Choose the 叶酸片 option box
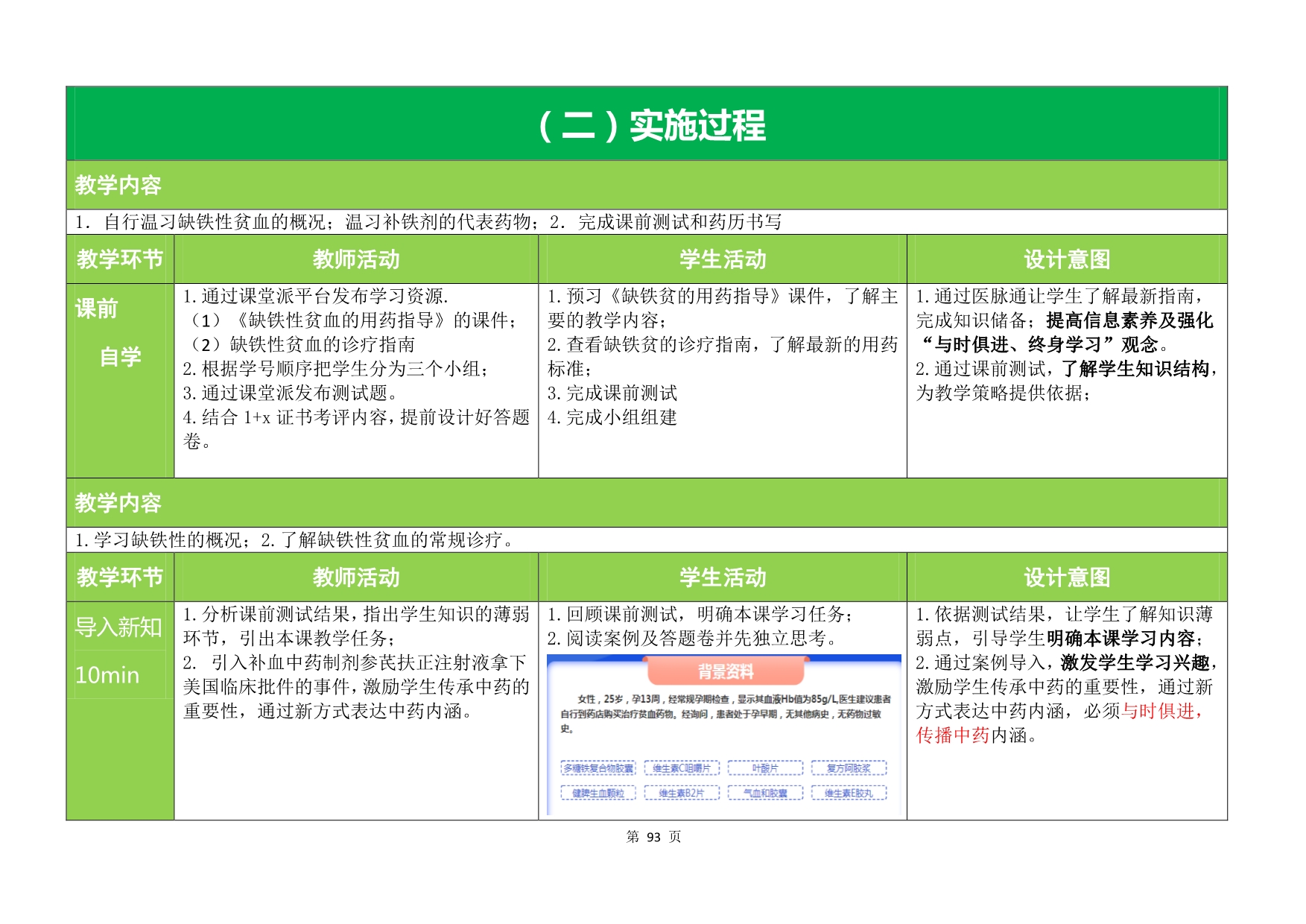 765,768
